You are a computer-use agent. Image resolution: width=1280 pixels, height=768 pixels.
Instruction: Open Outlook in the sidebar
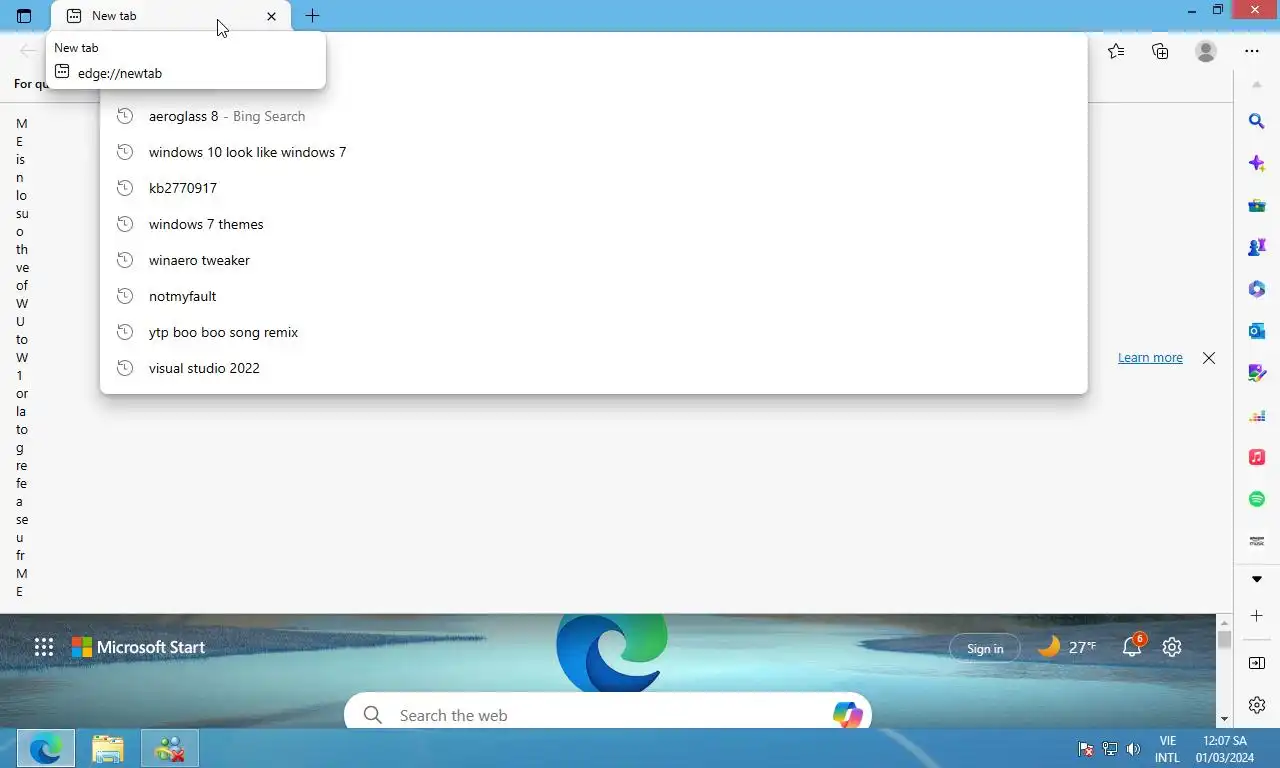point(1257,331)
